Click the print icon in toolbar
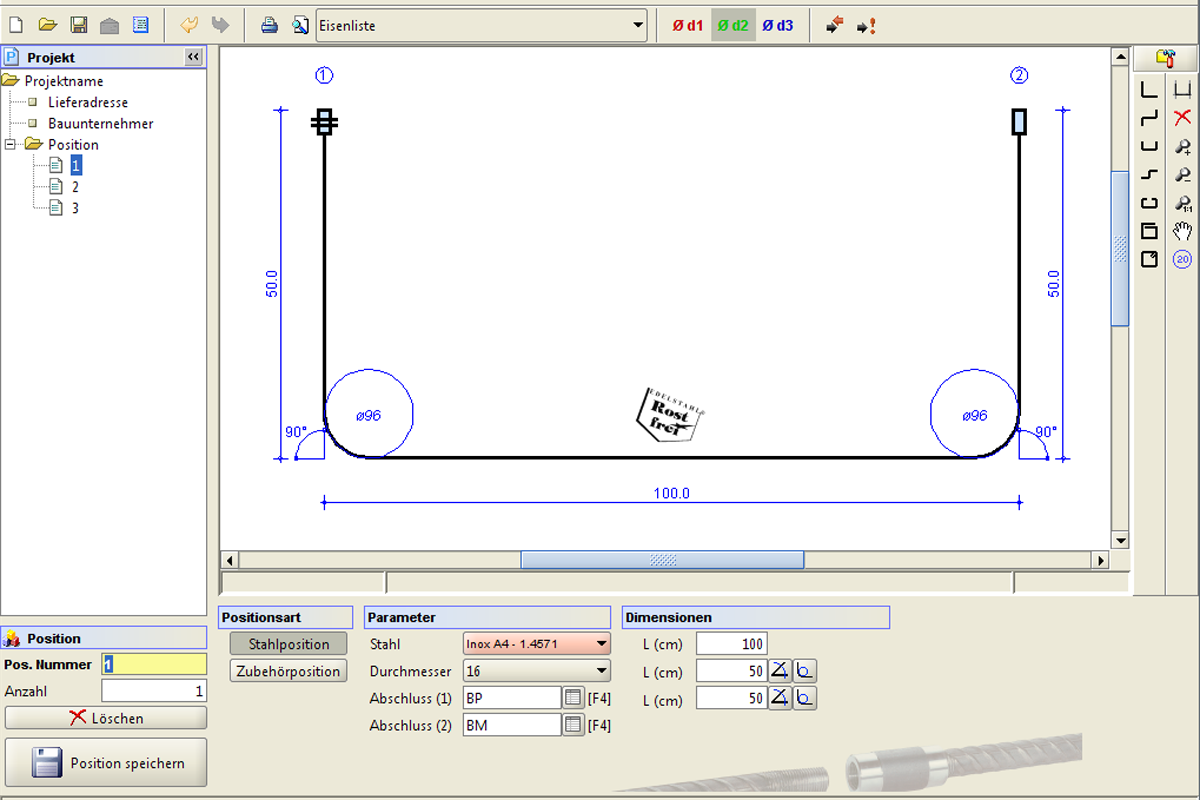 click(x=269, y=25)
